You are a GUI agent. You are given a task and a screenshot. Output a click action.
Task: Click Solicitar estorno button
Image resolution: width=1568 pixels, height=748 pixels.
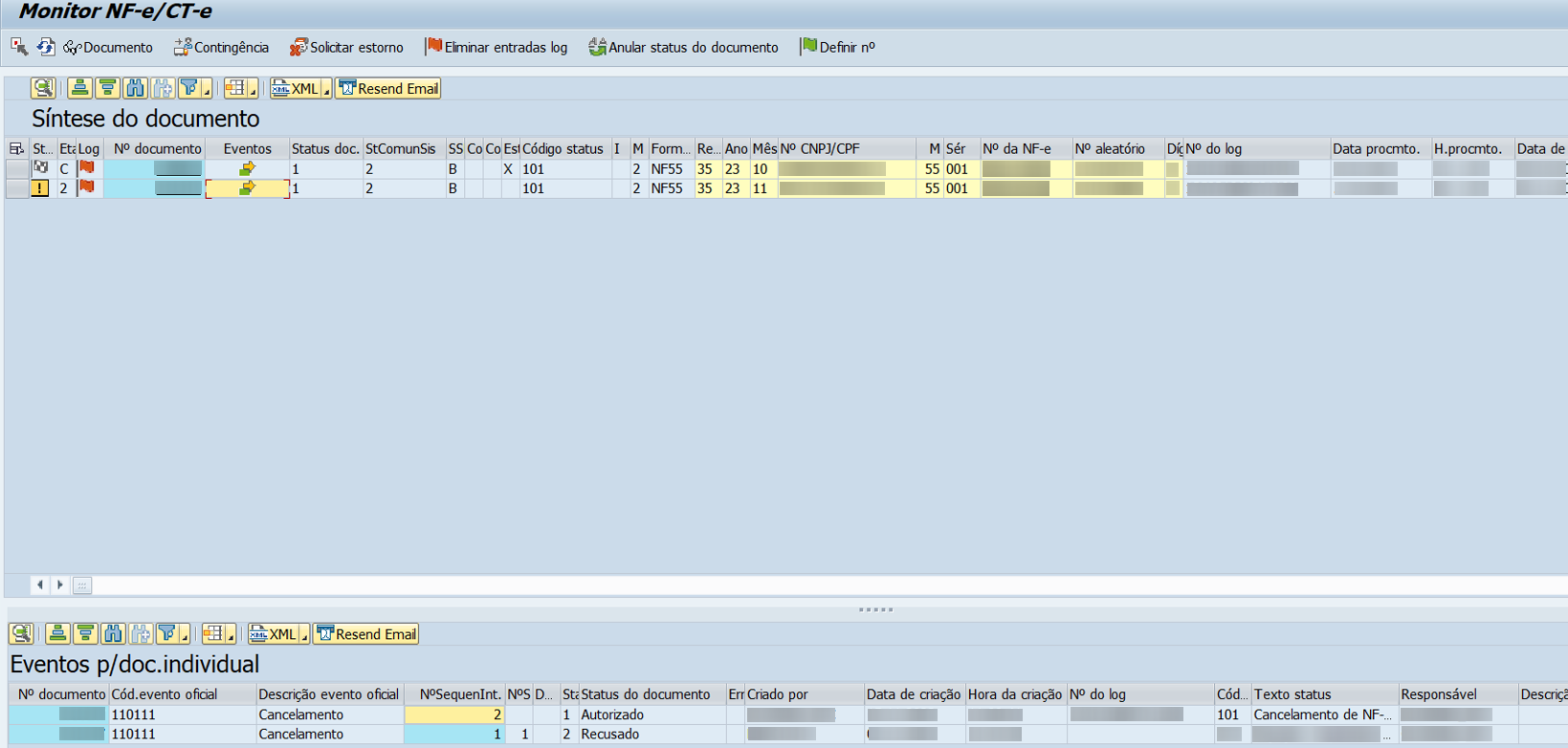346,47
